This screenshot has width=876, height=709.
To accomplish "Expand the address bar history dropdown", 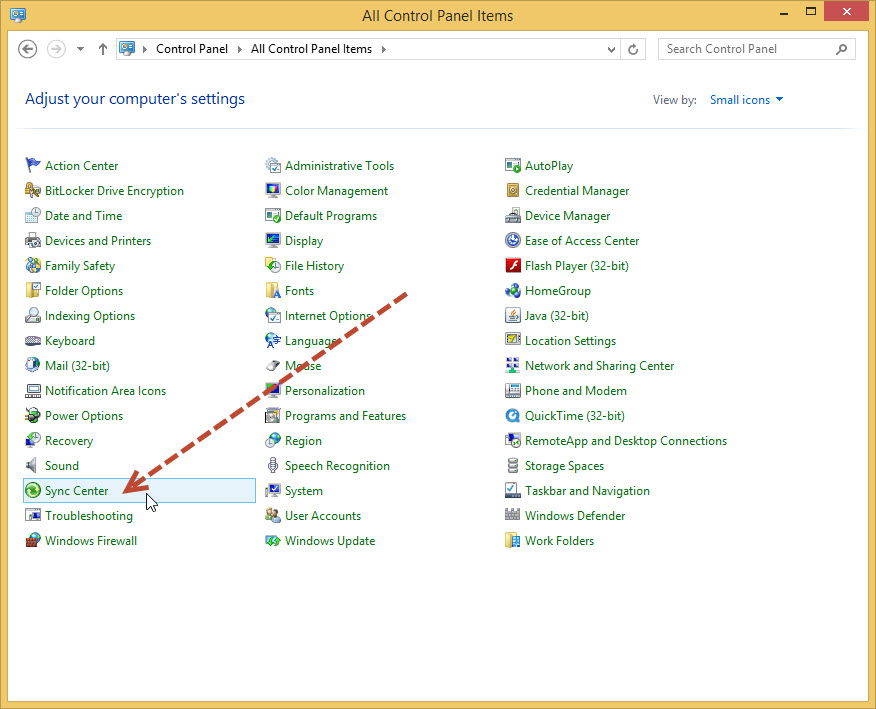I will (x=612, y=49).
